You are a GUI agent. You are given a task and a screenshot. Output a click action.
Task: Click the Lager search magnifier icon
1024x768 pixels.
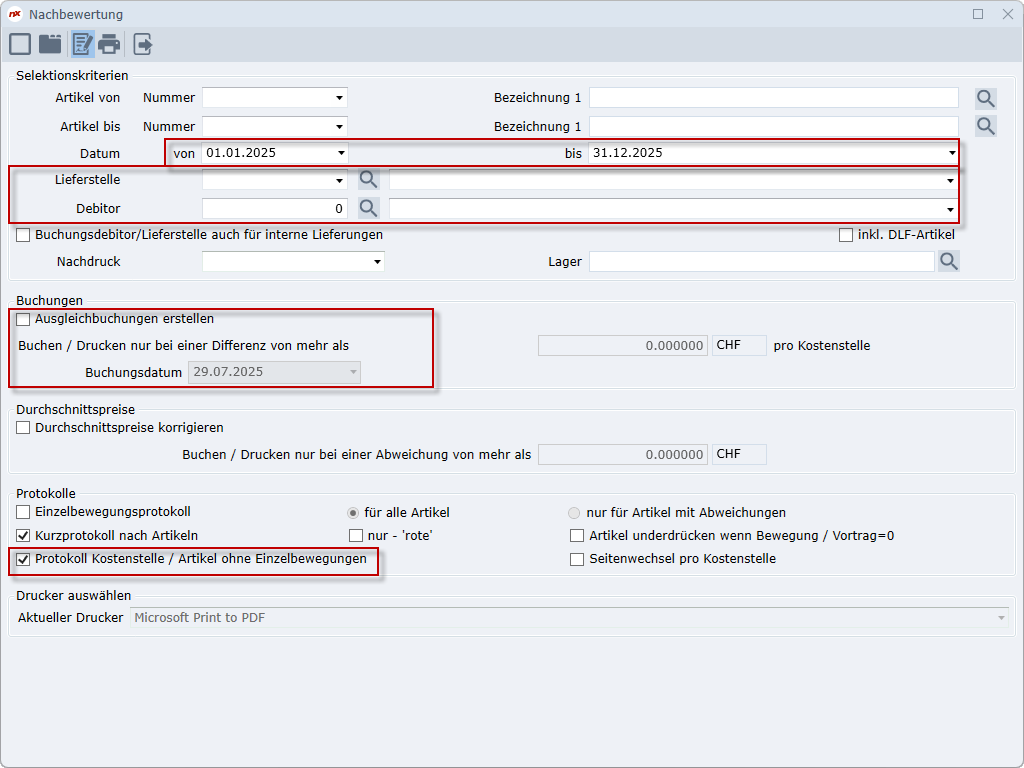(x=948, y=261)
